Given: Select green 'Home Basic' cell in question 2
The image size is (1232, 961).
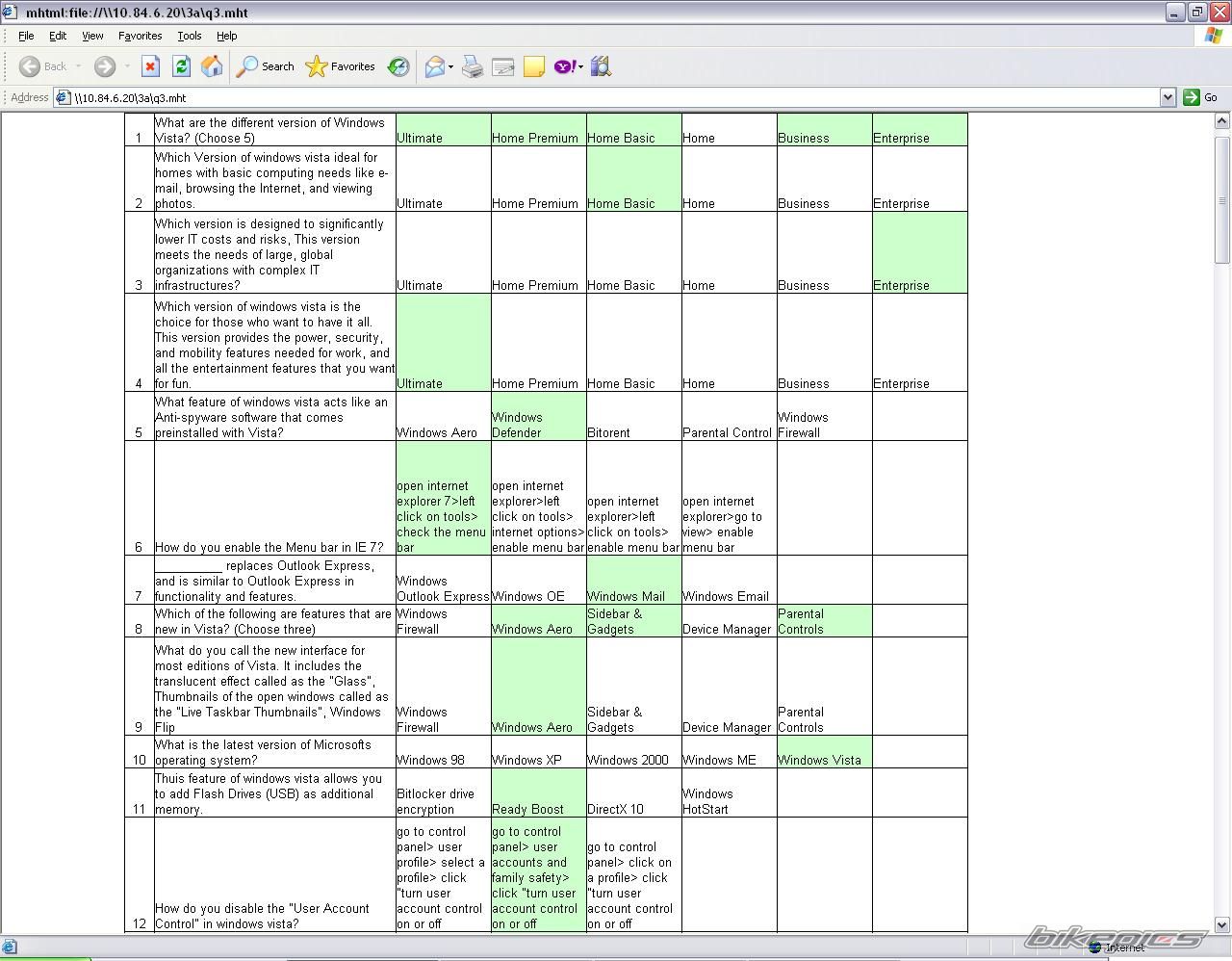Looking at the screenshot, I should (x=634, y=178).
